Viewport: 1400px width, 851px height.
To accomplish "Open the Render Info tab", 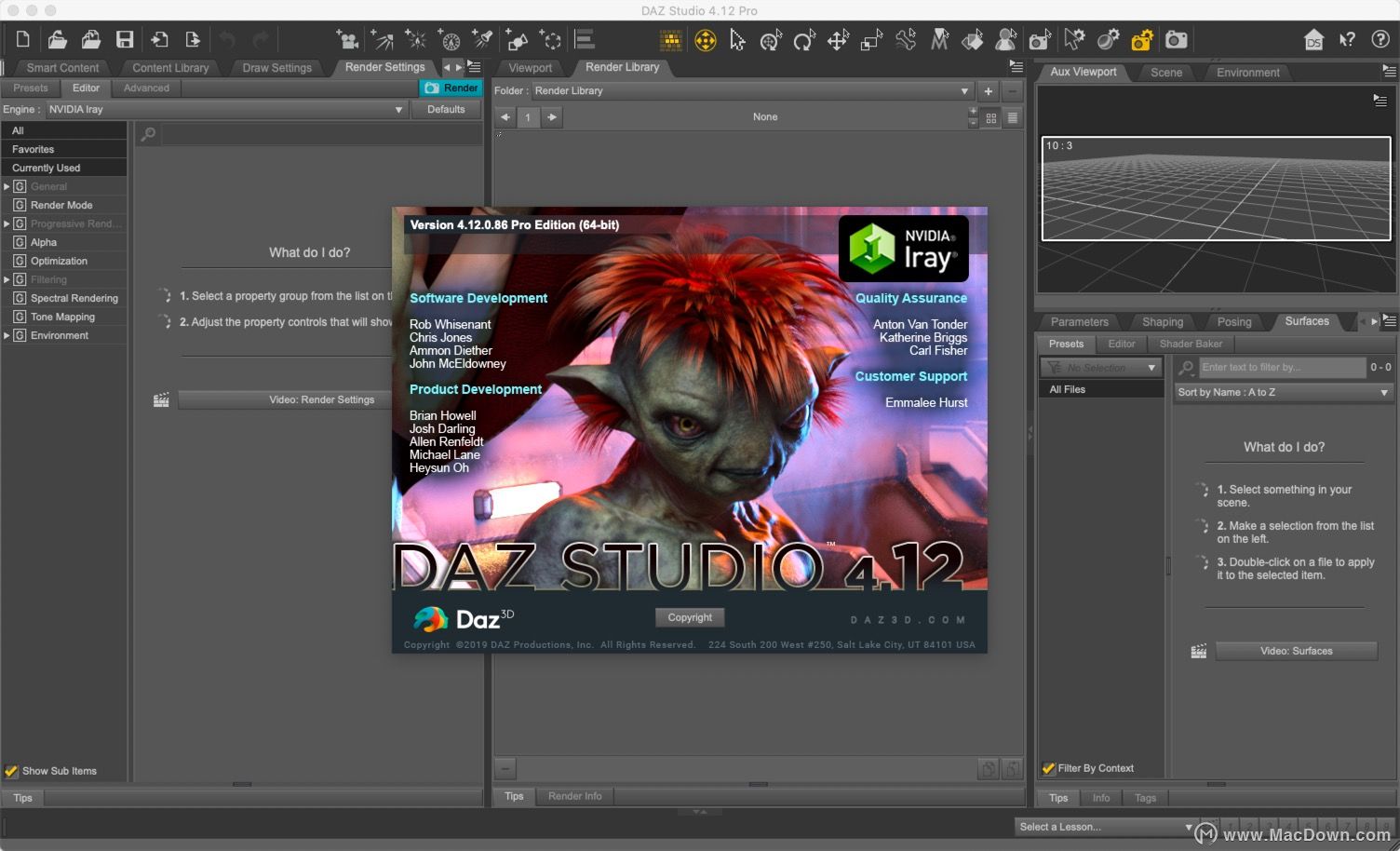I will [574, 796].
